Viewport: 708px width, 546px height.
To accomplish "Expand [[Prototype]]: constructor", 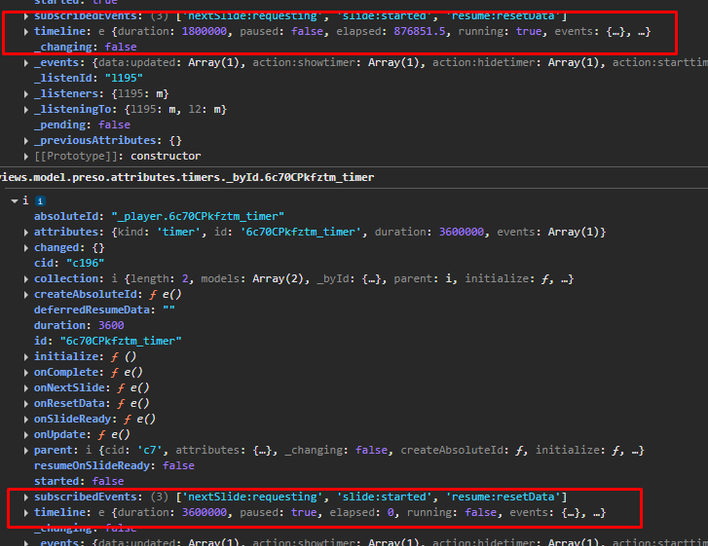I will click(26, 156).
